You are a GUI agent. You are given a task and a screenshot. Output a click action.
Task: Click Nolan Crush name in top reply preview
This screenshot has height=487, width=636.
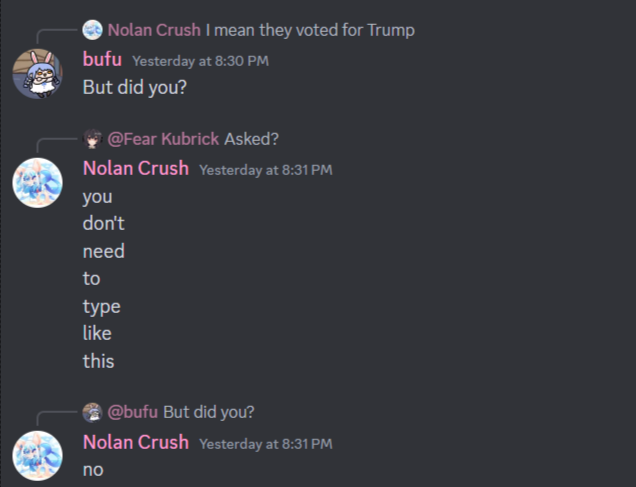tap(154, 30)
